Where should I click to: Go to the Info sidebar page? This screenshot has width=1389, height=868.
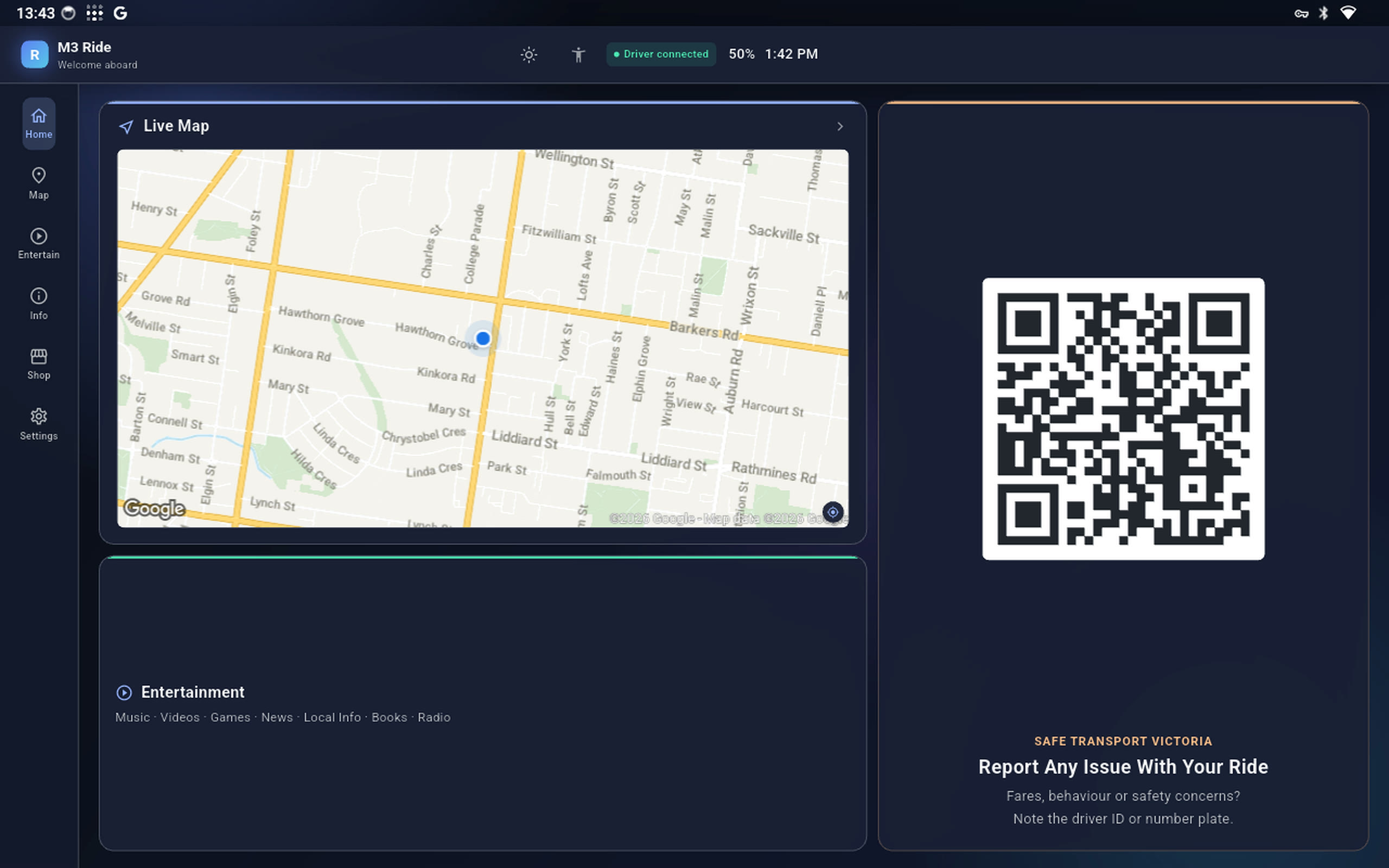coord(39,304)
